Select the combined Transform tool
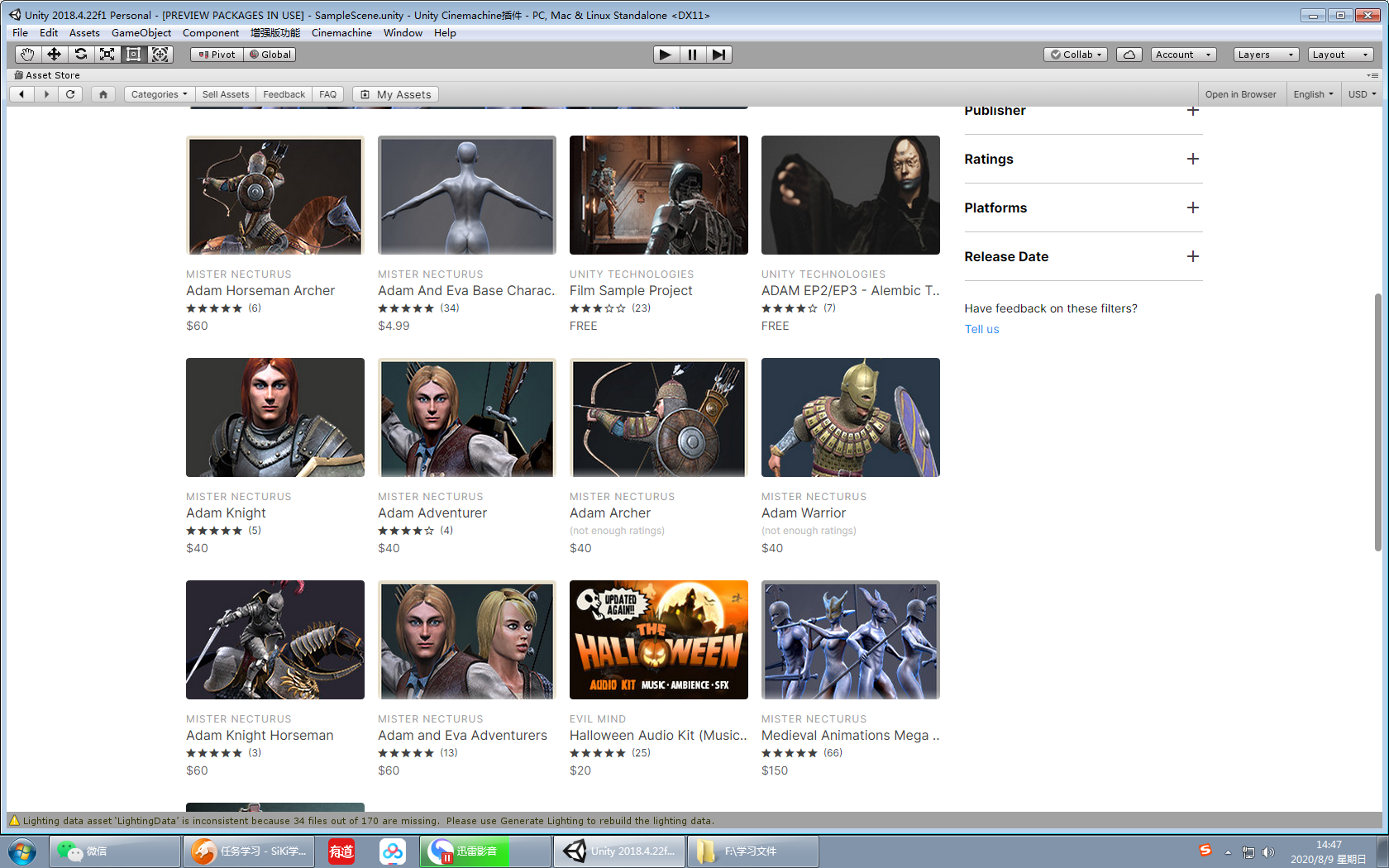1389x868 pixels. point(160,55)
